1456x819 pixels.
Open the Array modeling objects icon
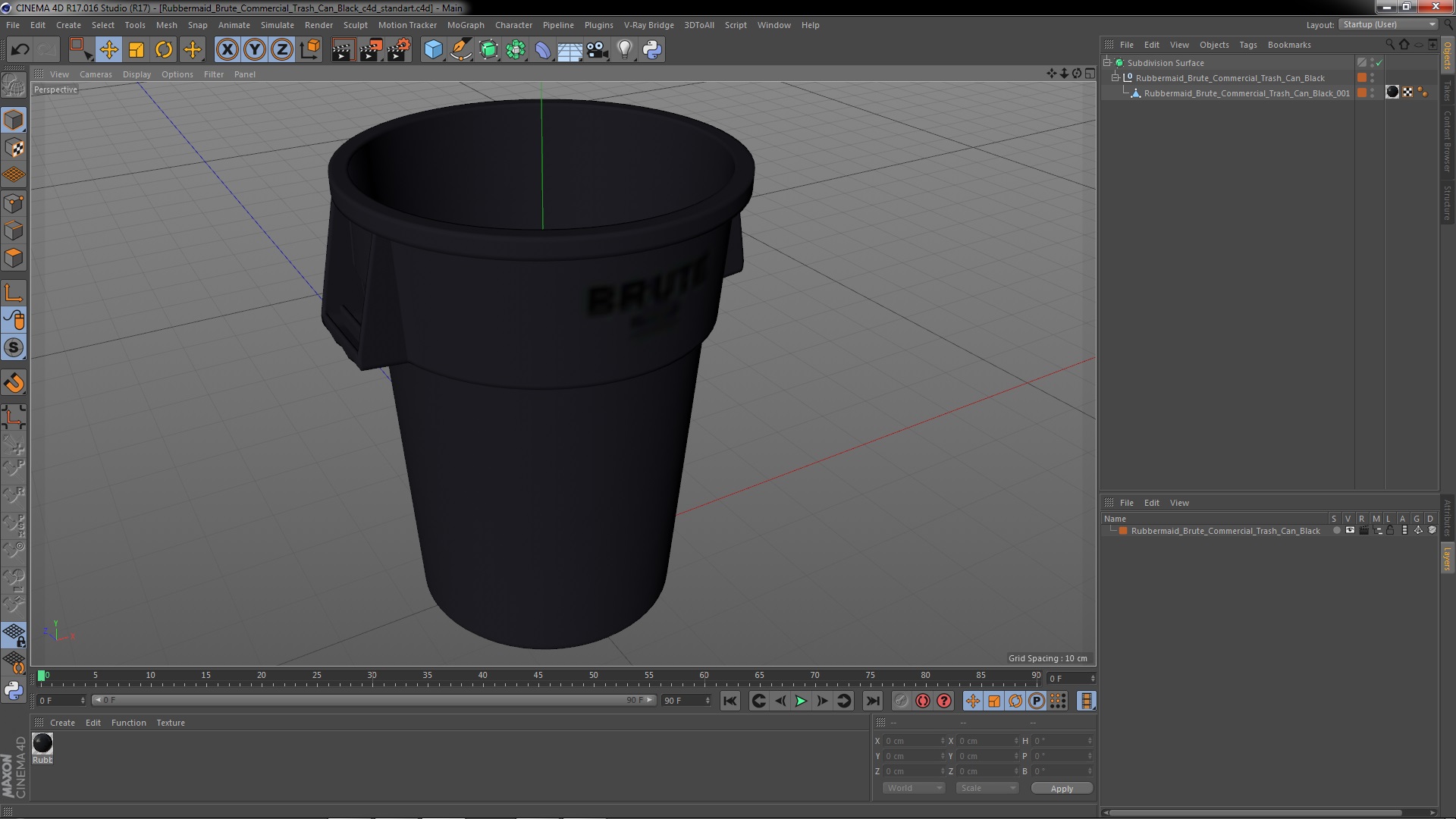point(516,50)
